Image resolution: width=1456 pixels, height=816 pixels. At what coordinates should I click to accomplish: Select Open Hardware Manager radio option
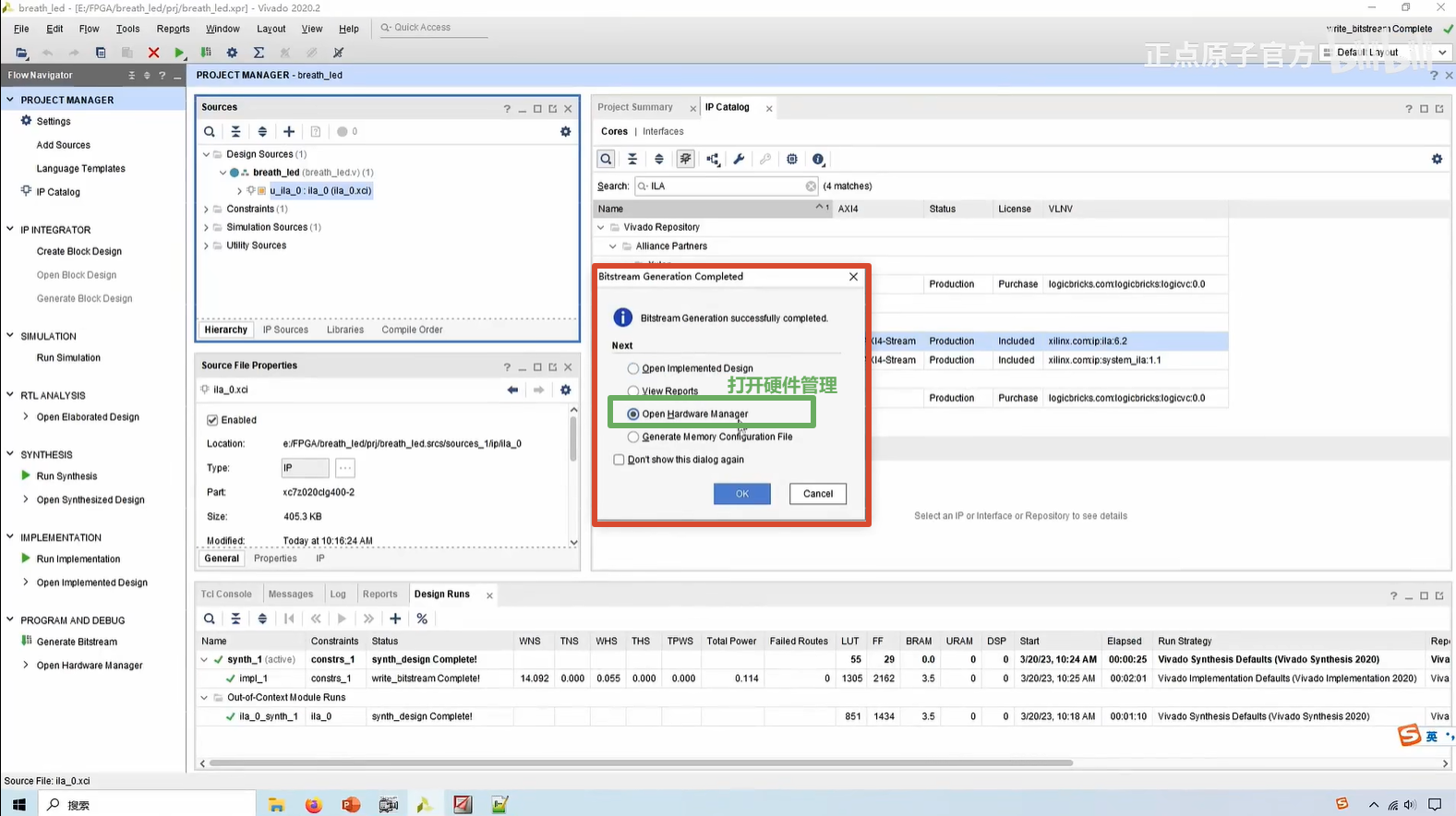(x=633, y=414)
